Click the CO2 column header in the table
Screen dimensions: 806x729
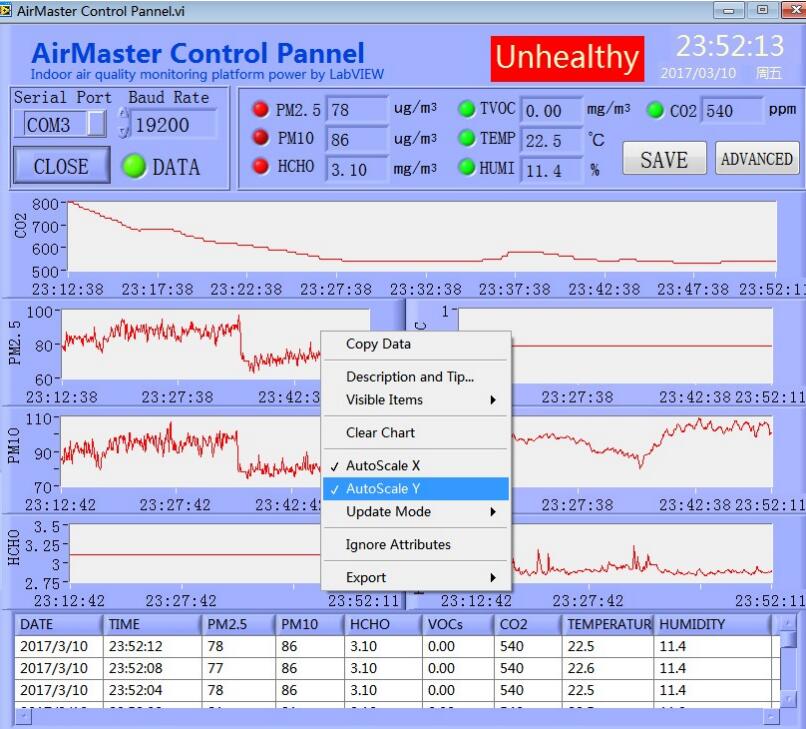coord(528,624)
